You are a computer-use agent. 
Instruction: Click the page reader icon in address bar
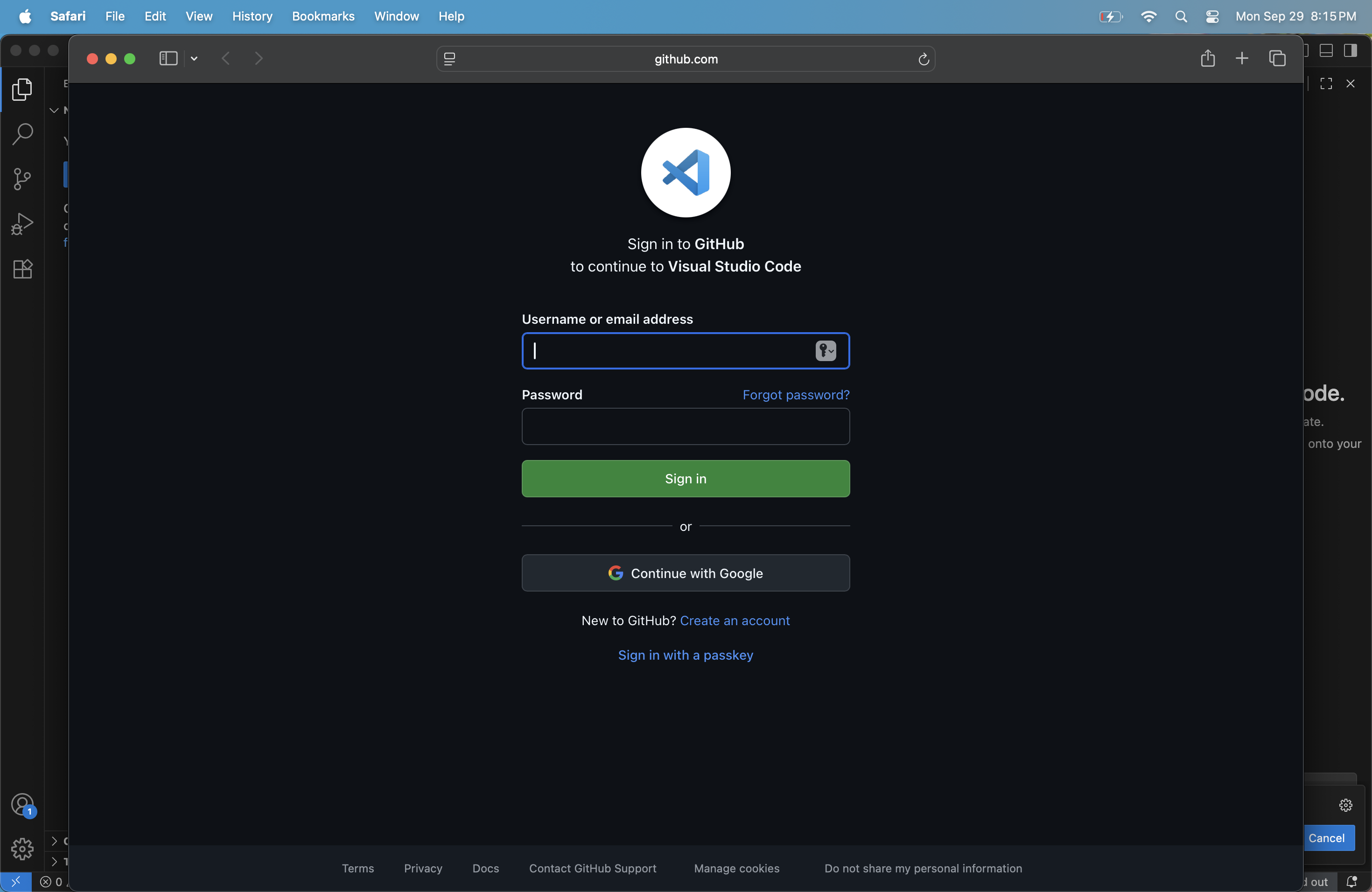point(450,59)
